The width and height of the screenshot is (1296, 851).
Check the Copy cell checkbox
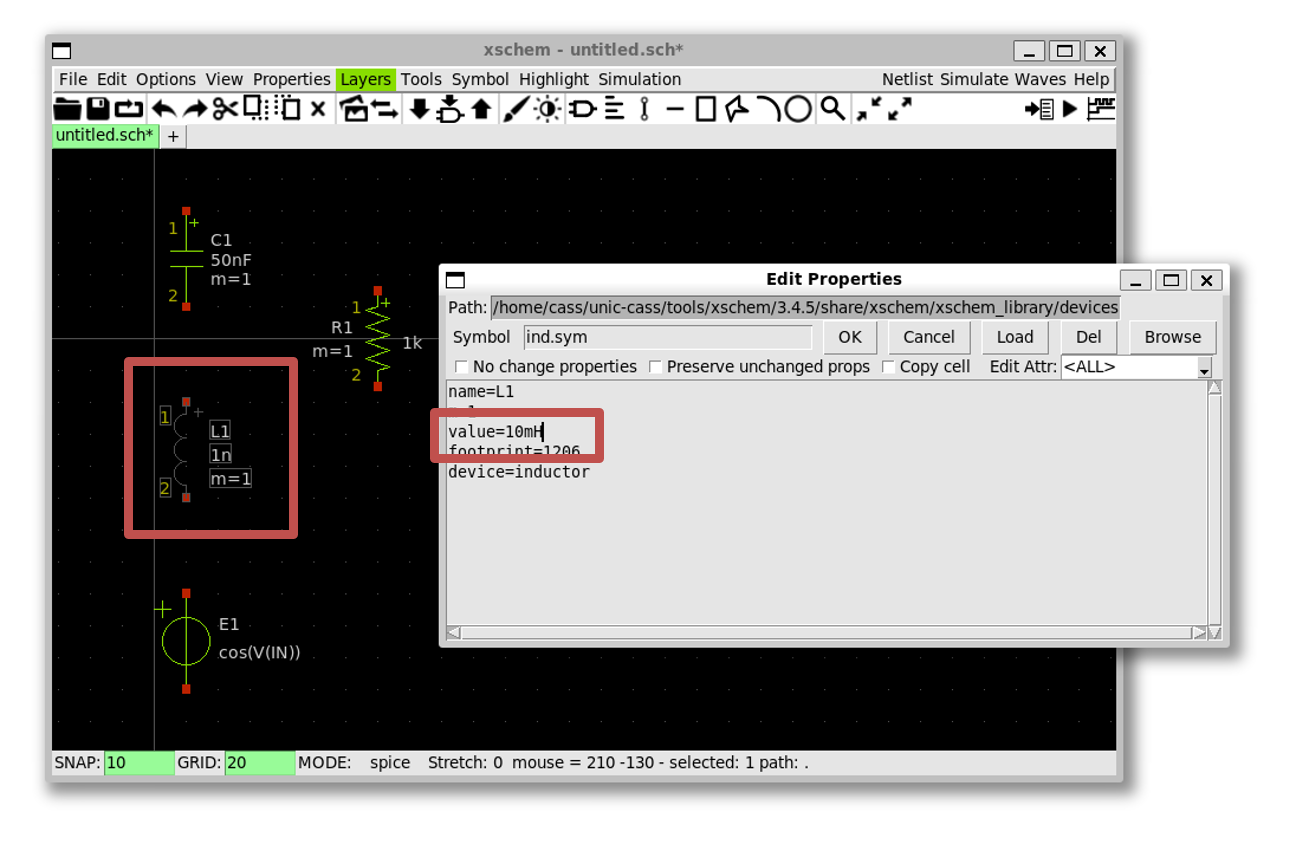pos(888,367)
